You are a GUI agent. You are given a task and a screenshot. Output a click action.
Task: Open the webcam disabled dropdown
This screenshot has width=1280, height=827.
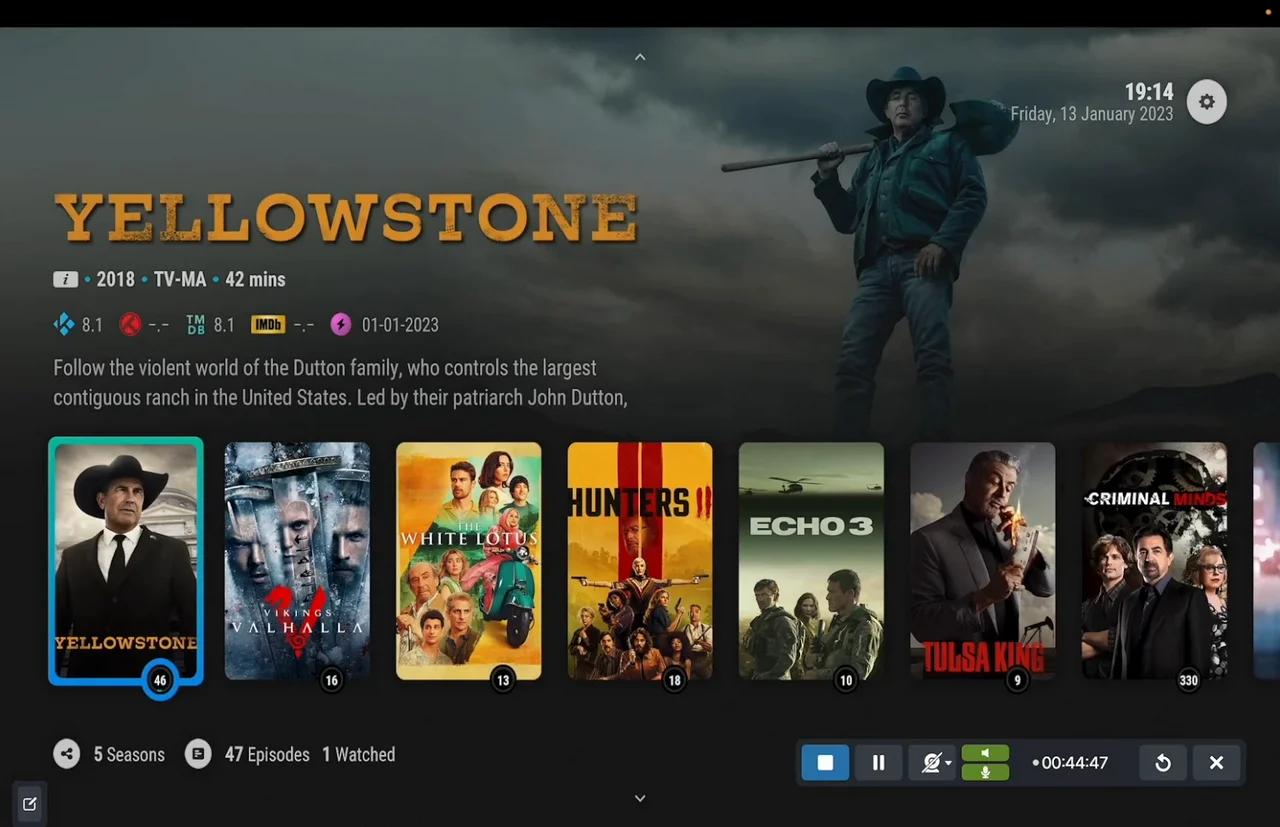934,763
